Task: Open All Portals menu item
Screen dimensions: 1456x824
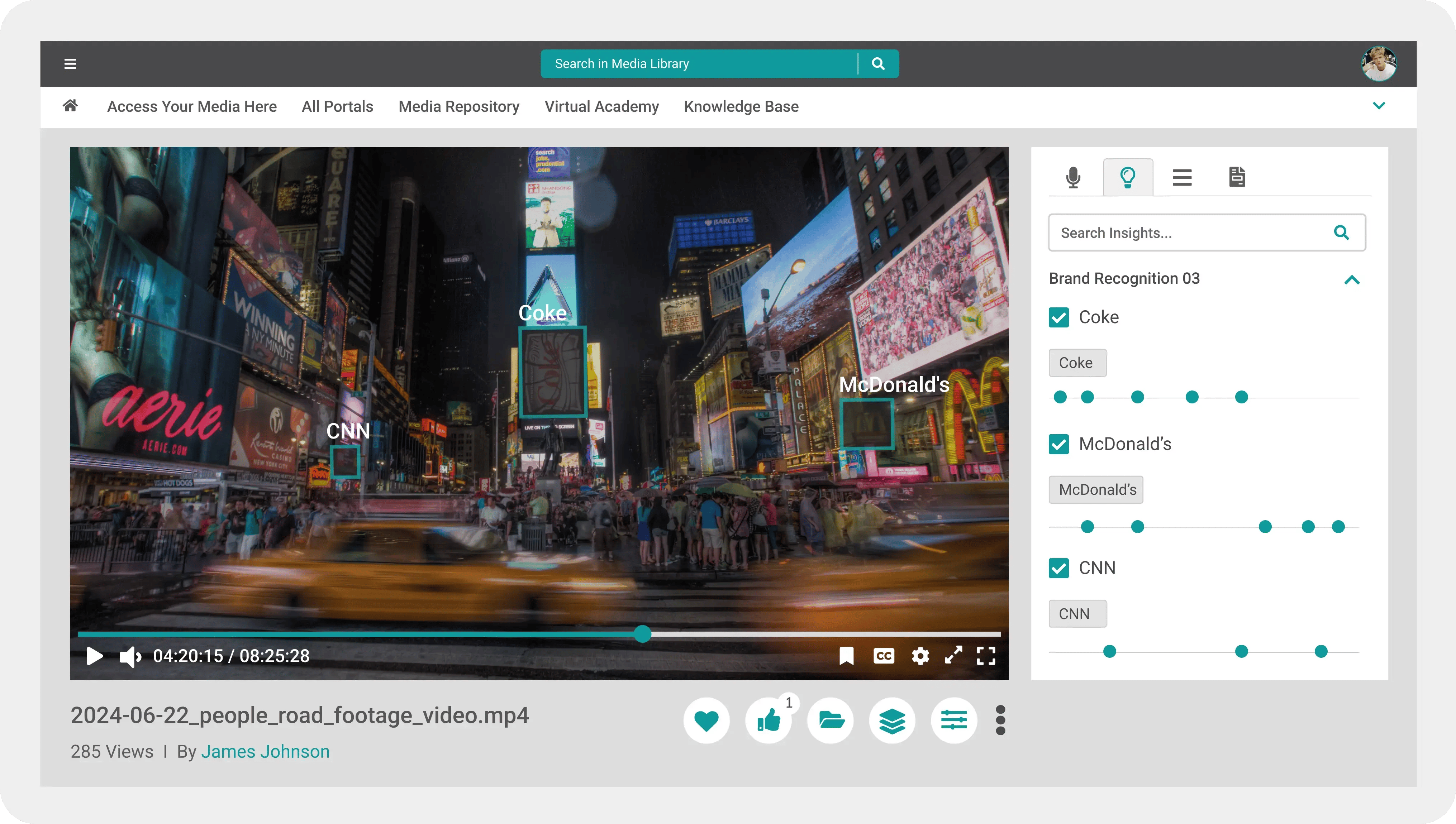Action: (337, 106)
